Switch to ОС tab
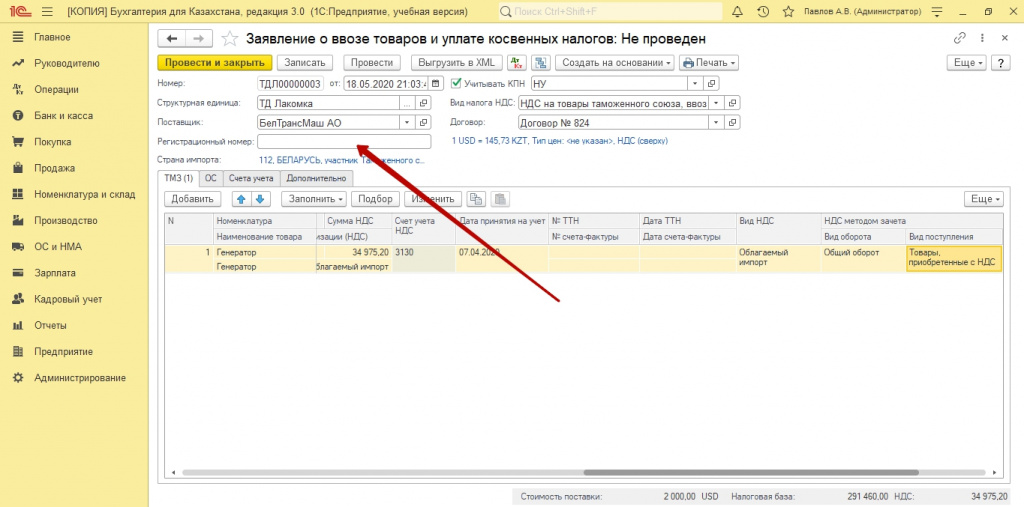The width and height of the screenshot is (1024, 507). coord(210,178)
